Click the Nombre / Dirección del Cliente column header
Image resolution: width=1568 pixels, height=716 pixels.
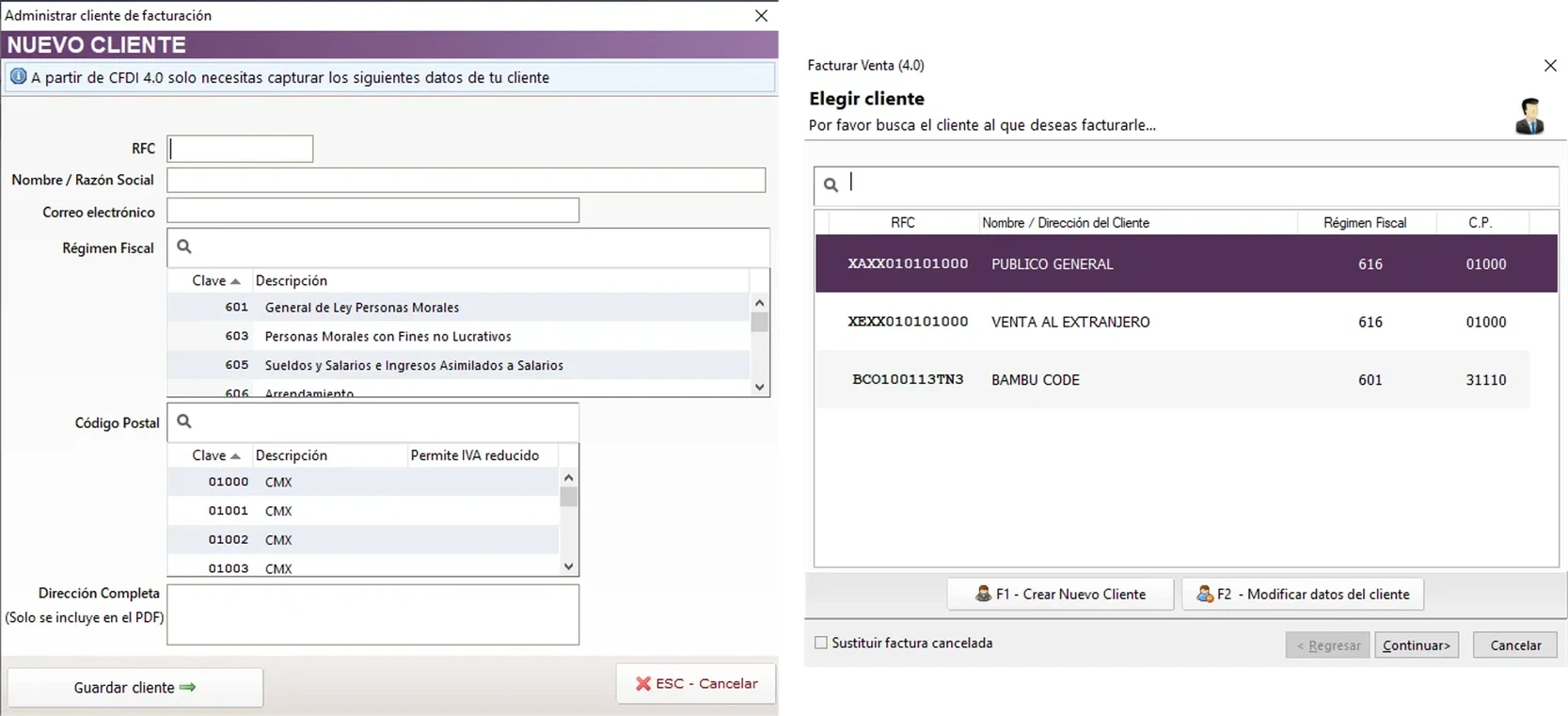[1138, 223]
